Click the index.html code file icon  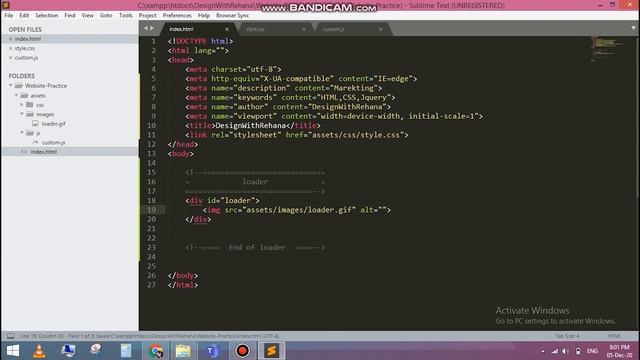[x=24, y=152]
